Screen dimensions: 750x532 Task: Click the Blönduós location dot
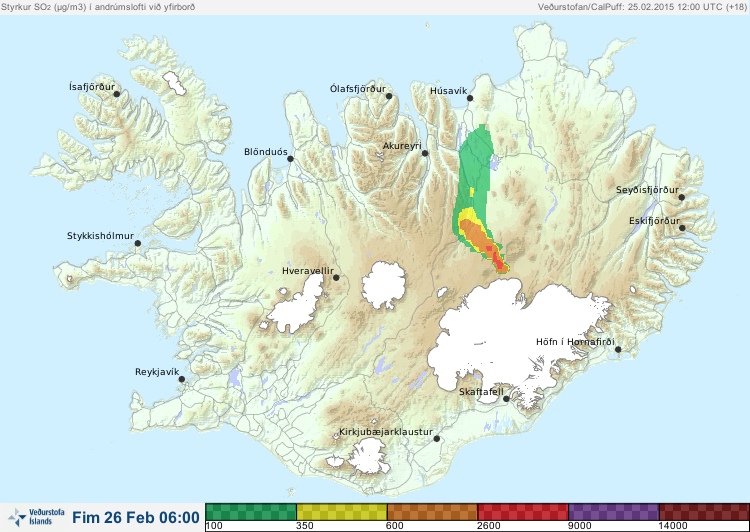[290, 158]
